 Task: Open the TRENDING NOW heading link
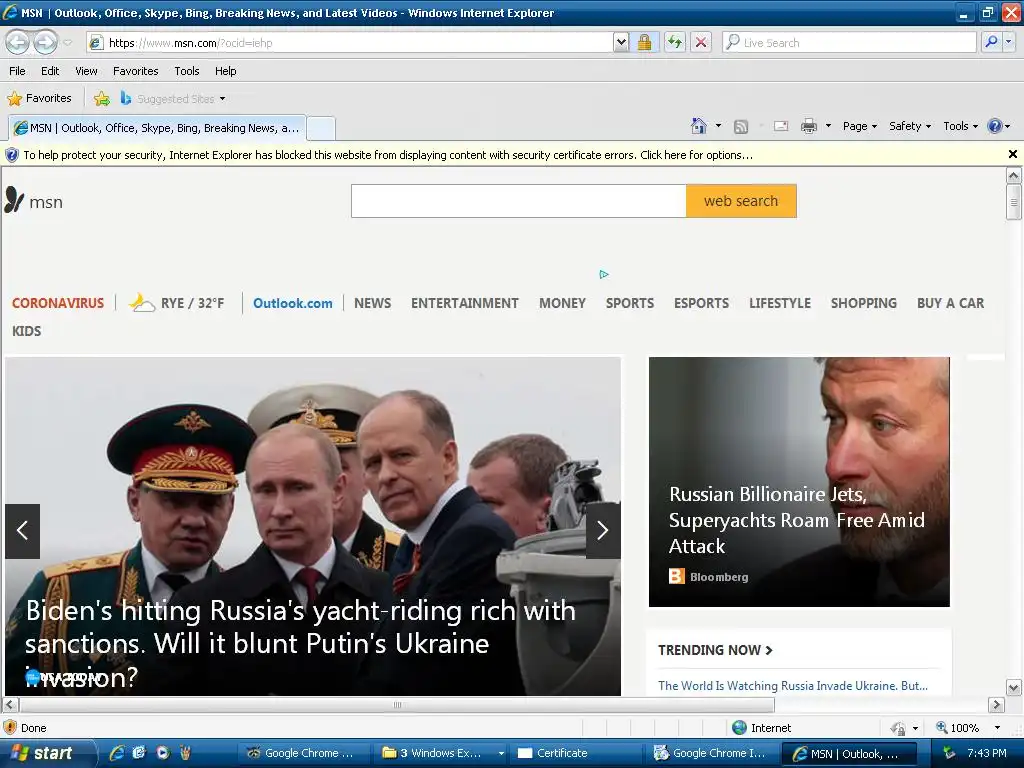click(715, 650)
